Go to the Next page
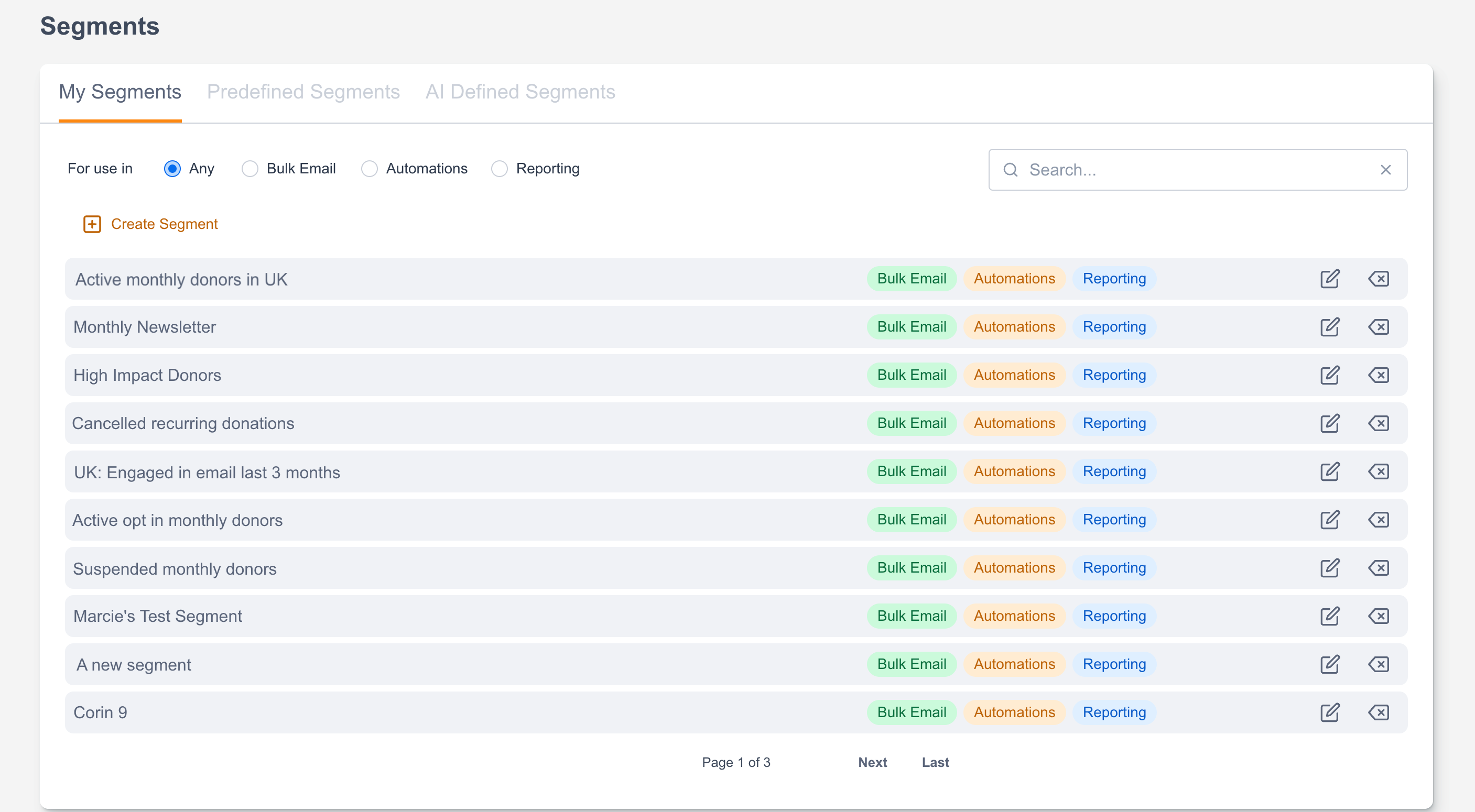The image size is (1475, 812). pos(872,762)
